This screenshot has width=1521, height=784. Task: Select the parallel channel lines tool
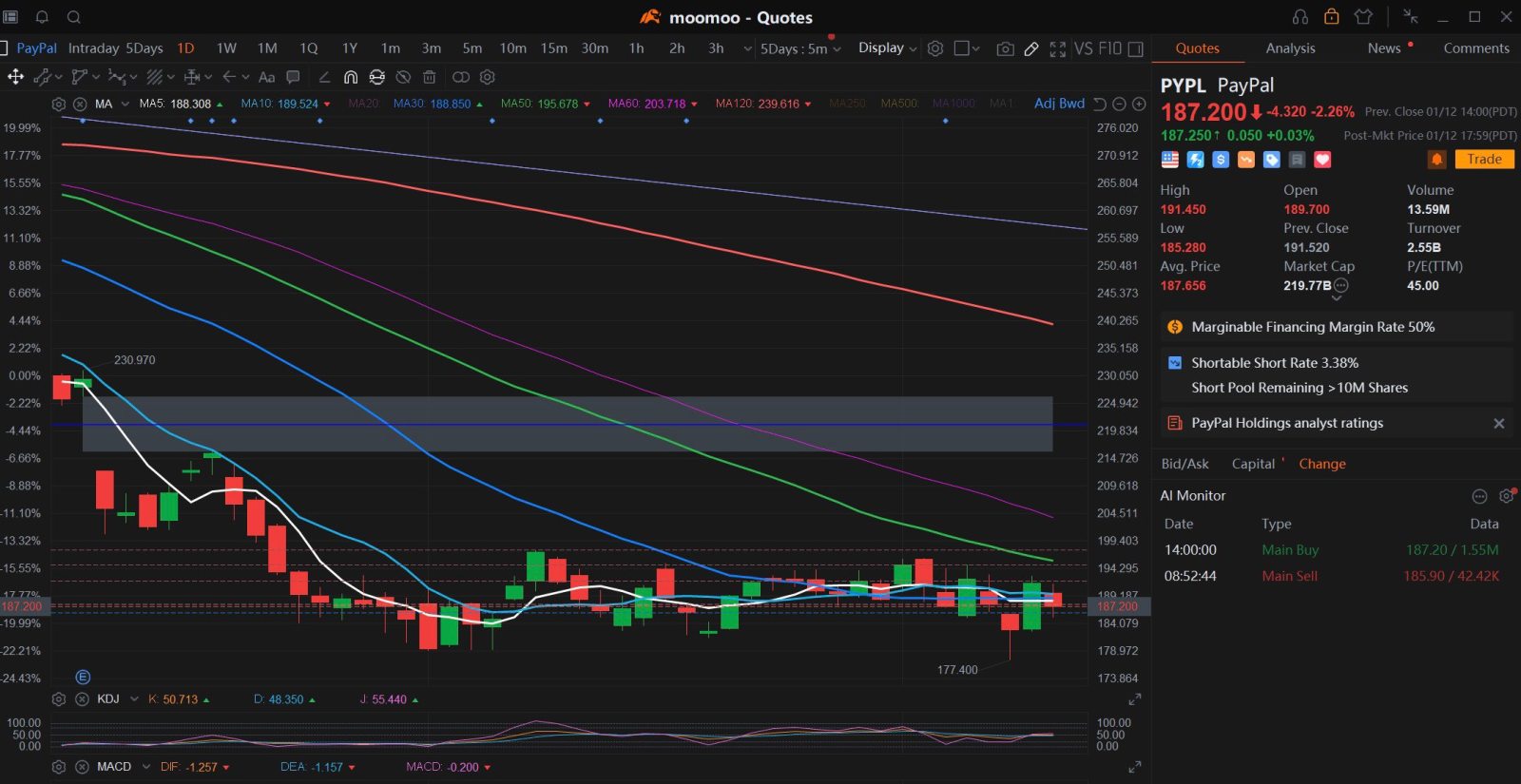click(155, 77)
